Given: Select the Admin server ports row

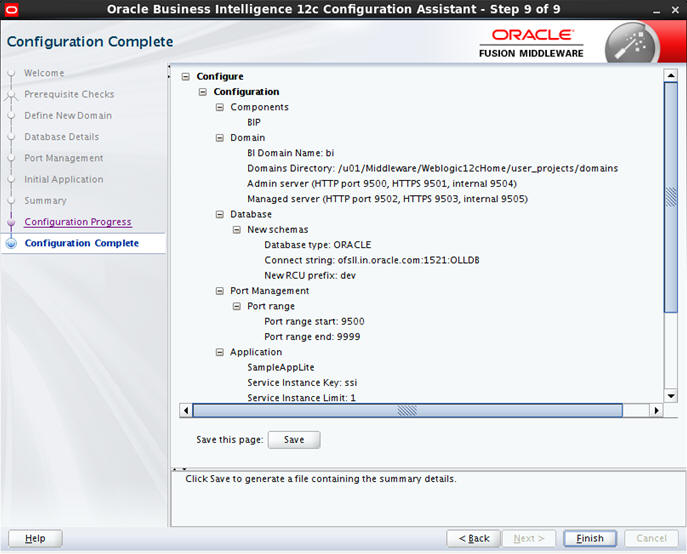Looking at the screenshot, I should point(382,184).
